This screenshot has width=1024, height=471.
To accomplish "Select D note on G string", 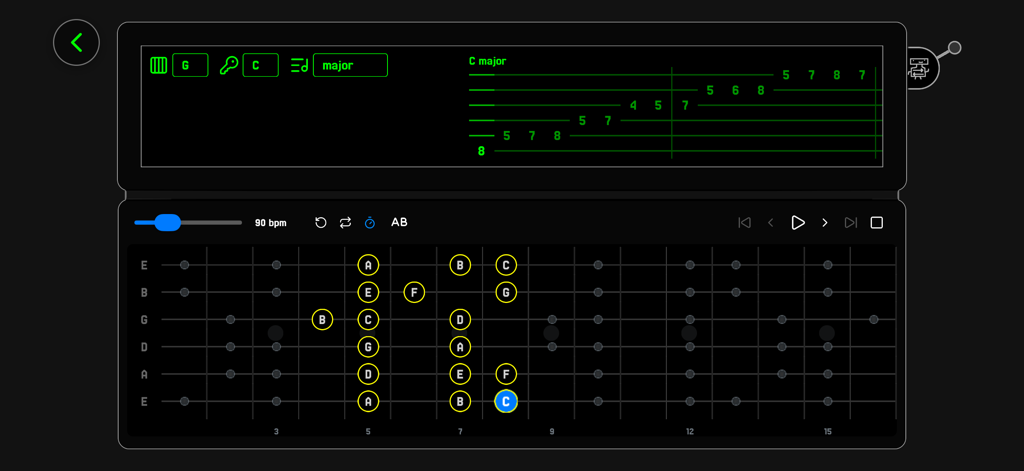I will click(460, 319).
